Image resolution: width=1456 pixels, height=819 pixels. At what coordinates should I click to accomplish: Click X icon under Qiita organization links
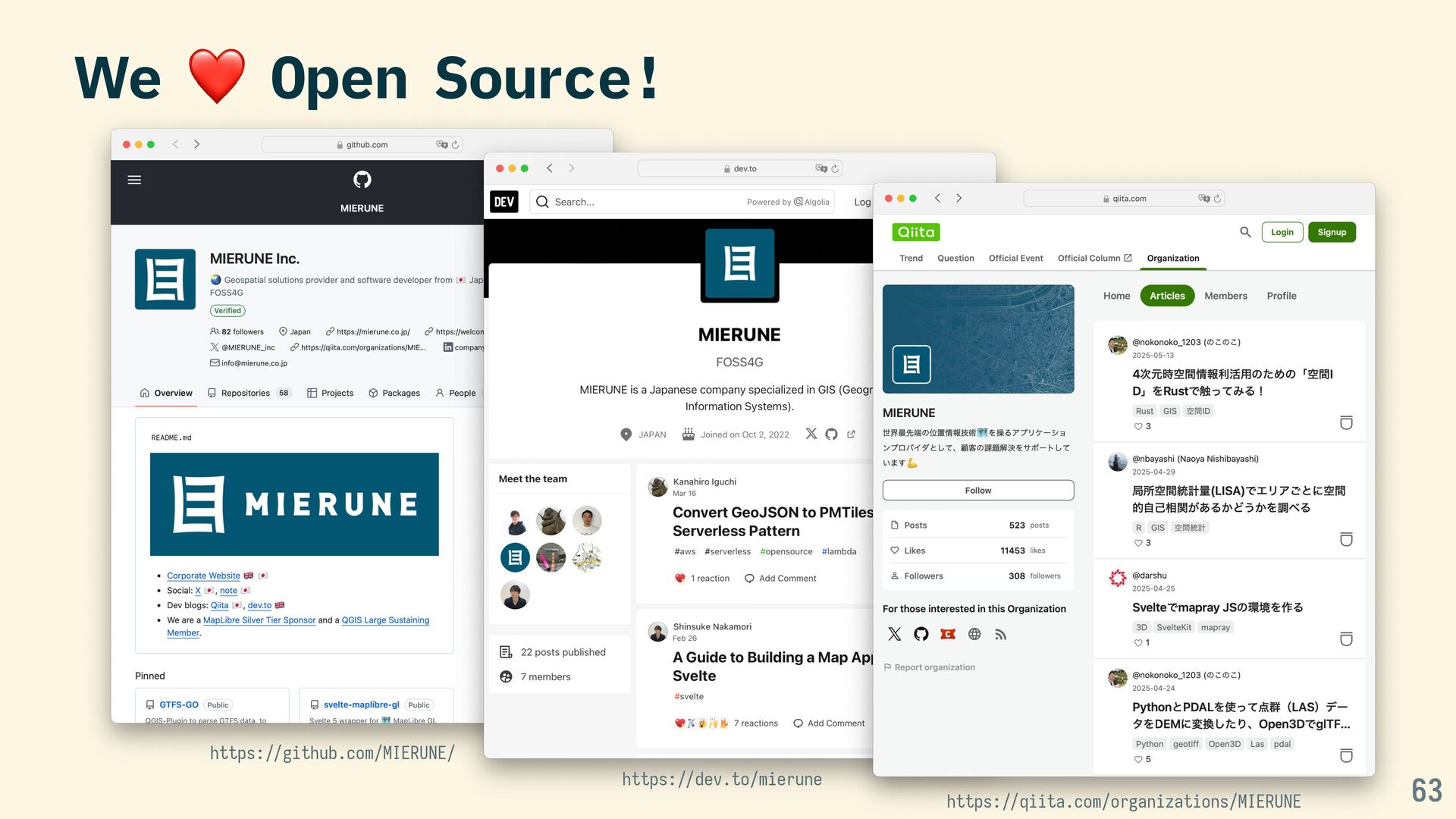pyautogui.click(x=895, y=634)
